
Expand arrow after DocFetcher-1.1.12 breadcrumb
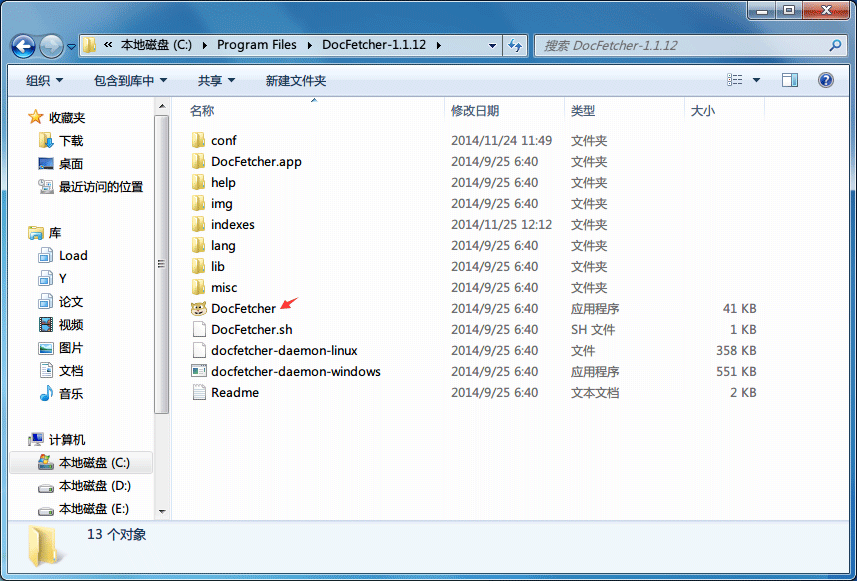[x=438, y=45]
